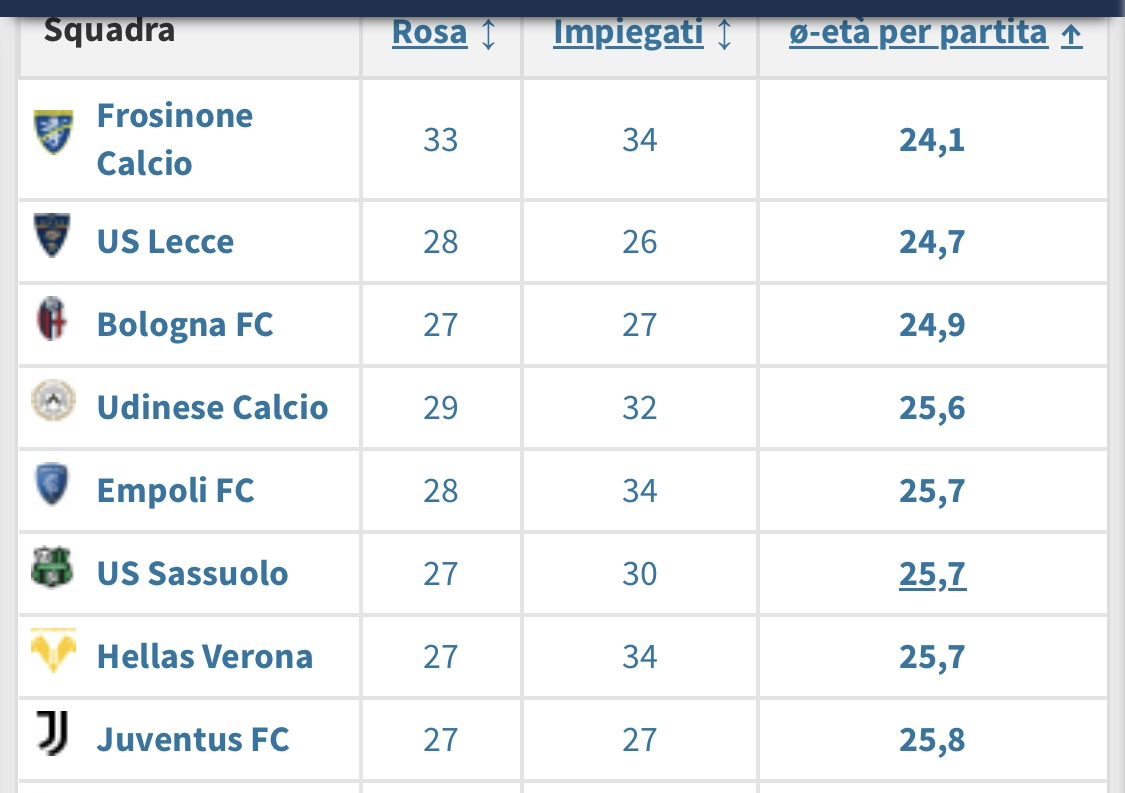Click Empoli FC's Rosa value 28
This screenshot has height=793, width=1125.
pyautogui.click(x=440, y=491)
